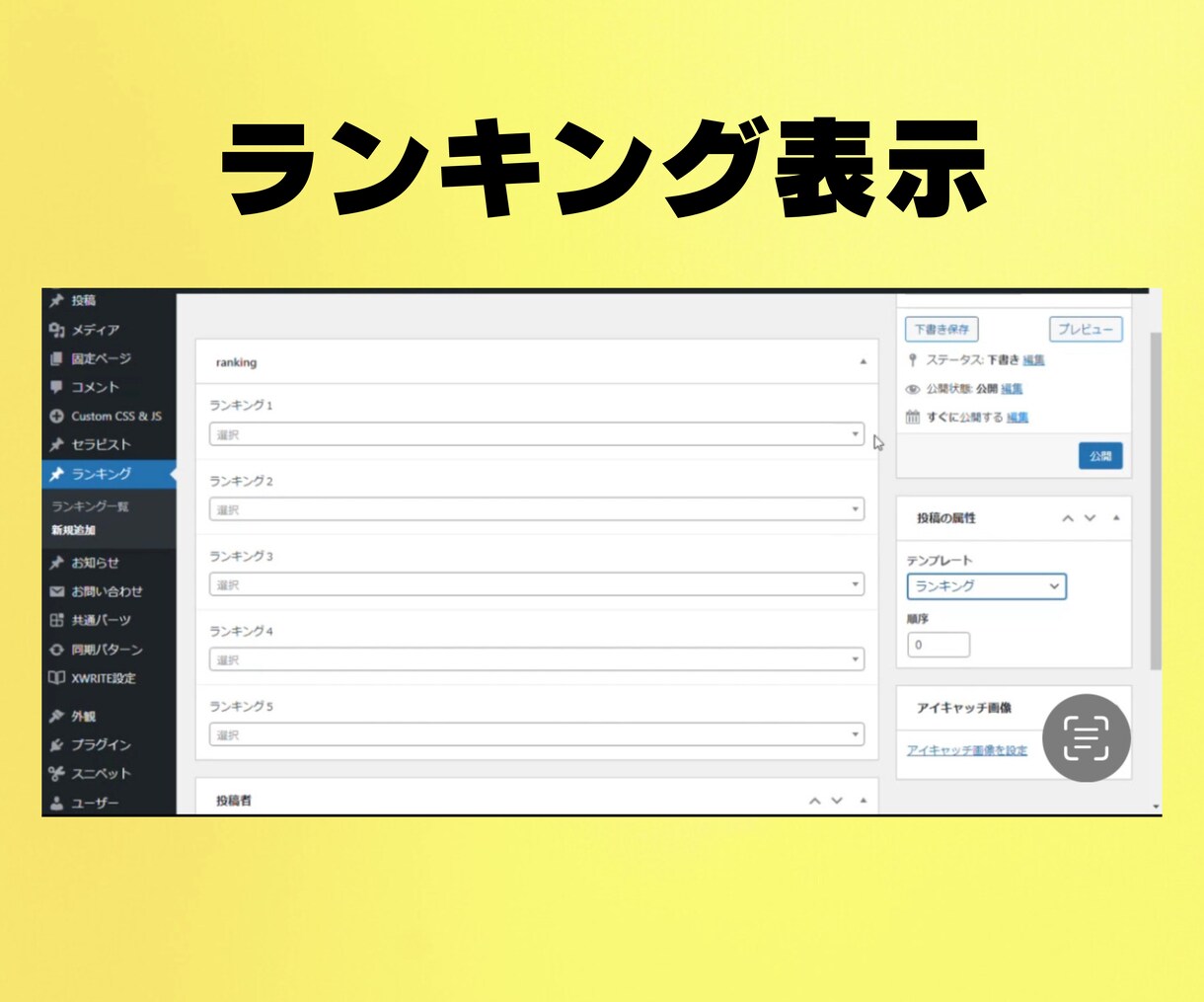Click the brush icon beside 外観

tap(57, 716)
